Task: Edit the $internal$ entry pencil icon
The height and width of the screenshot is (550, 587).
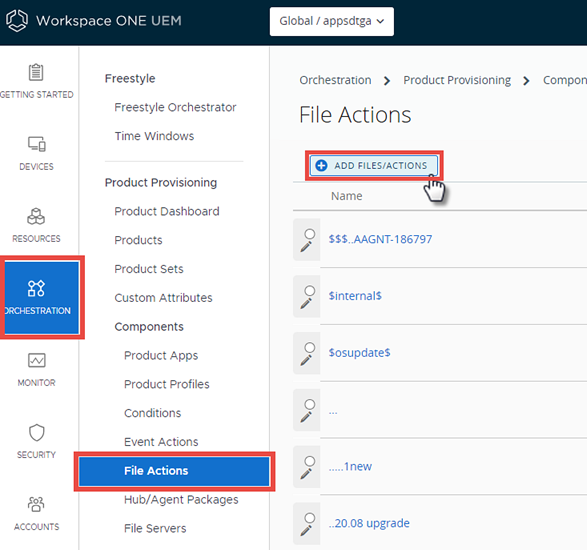Action: click(x=306, y=303)
